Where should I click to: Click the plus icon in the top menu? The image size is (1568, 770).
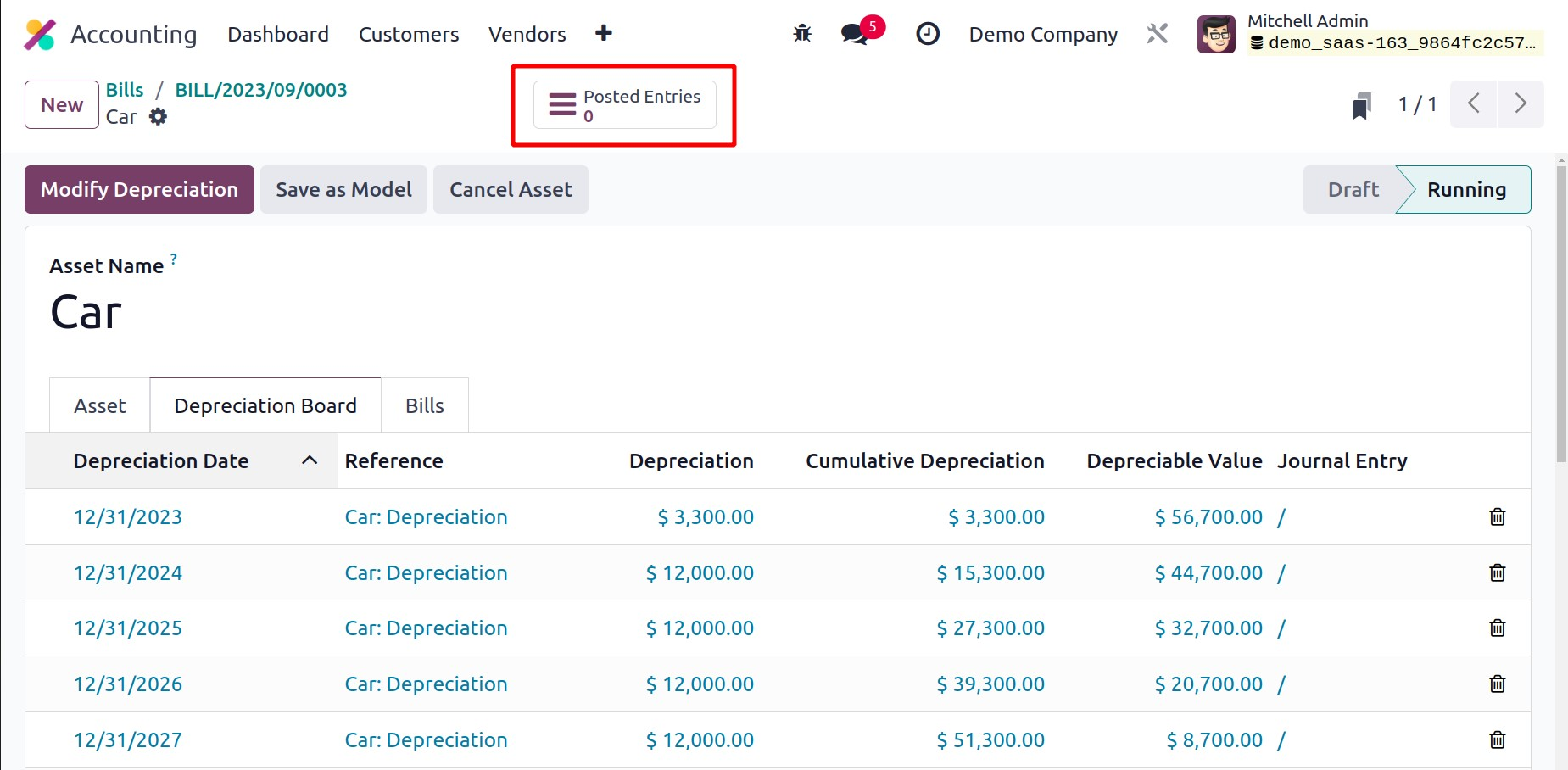(x=603, y=33)
